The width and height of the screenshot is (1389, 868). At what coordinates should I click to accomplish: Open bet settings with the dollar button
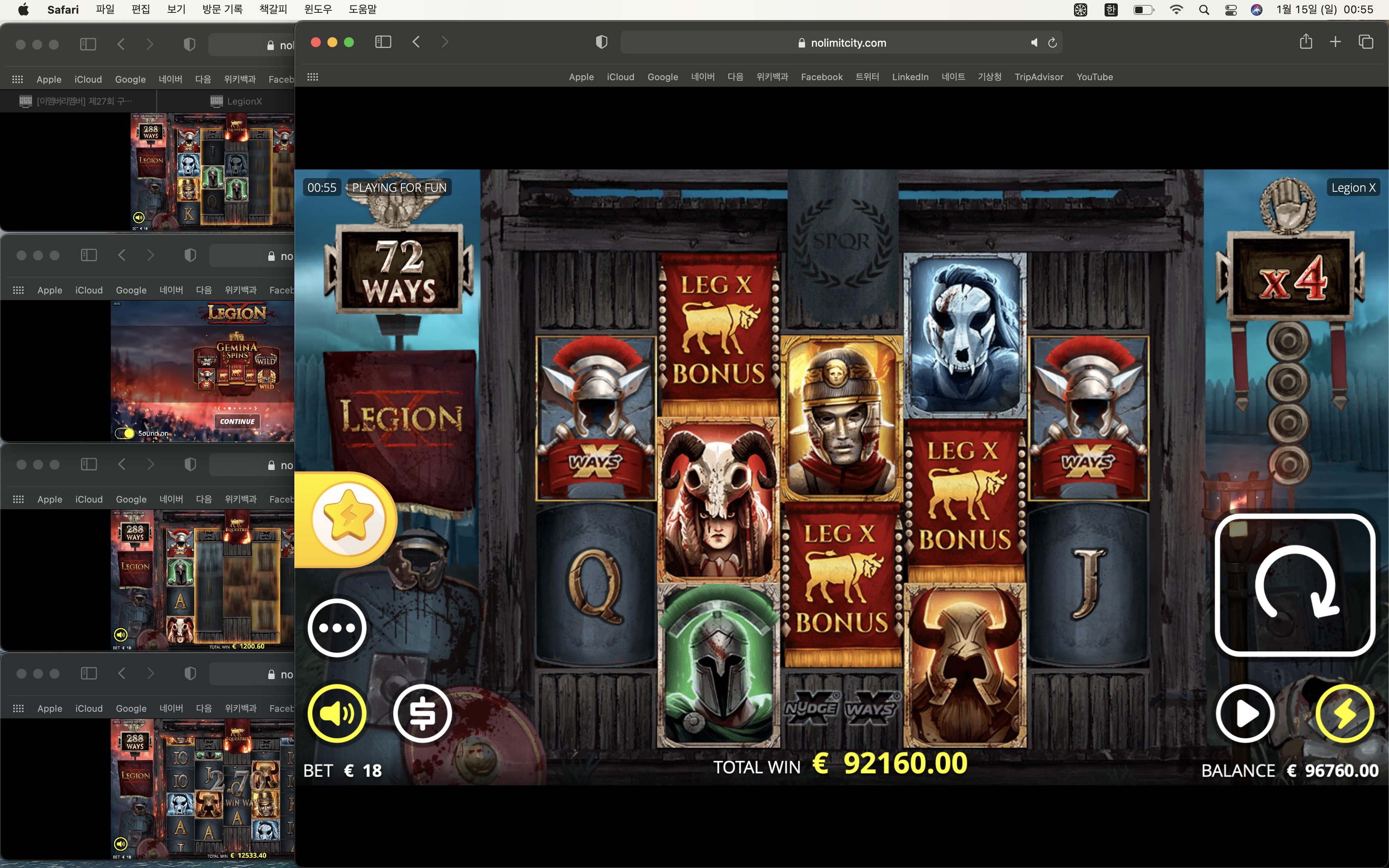tap(422, 713)
